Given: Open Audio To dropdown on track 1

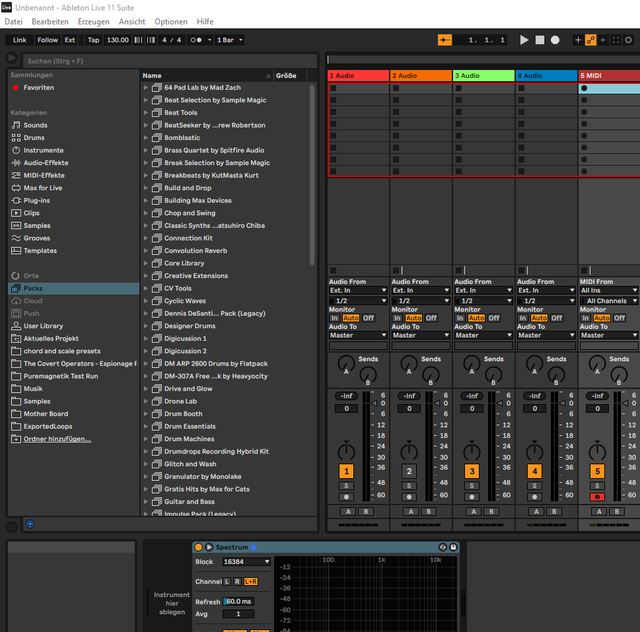Looking at the screenshot, I should [358, 335].
